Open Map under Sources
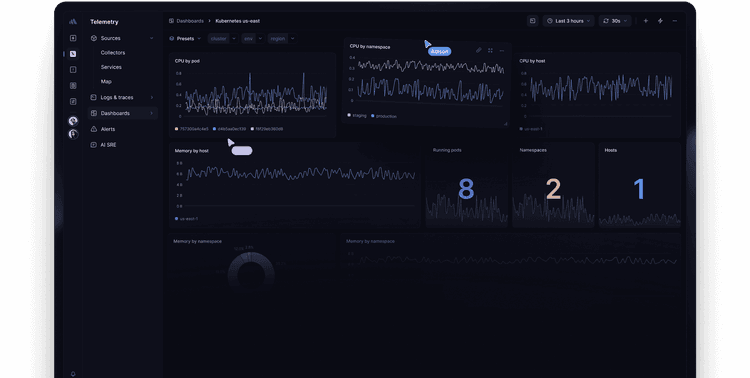Image resolution: width=750 pixels, height=378 pixels. (x=106, y=81)
